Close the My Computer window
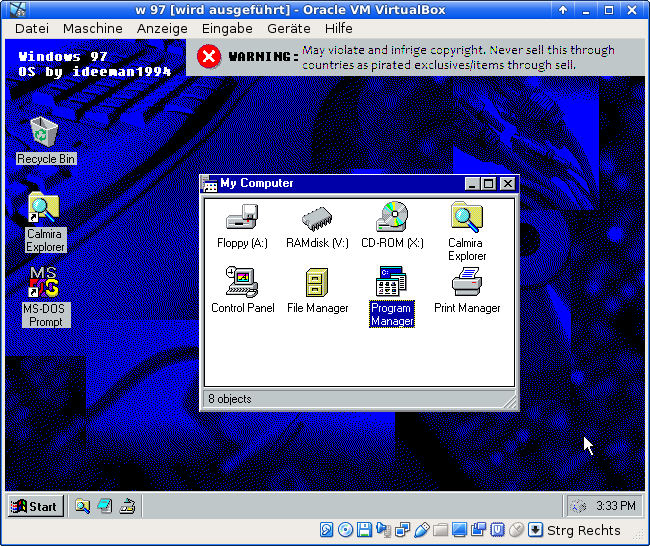Image resolution: width=650 pixels, height=546 pixels. [507, 184]
